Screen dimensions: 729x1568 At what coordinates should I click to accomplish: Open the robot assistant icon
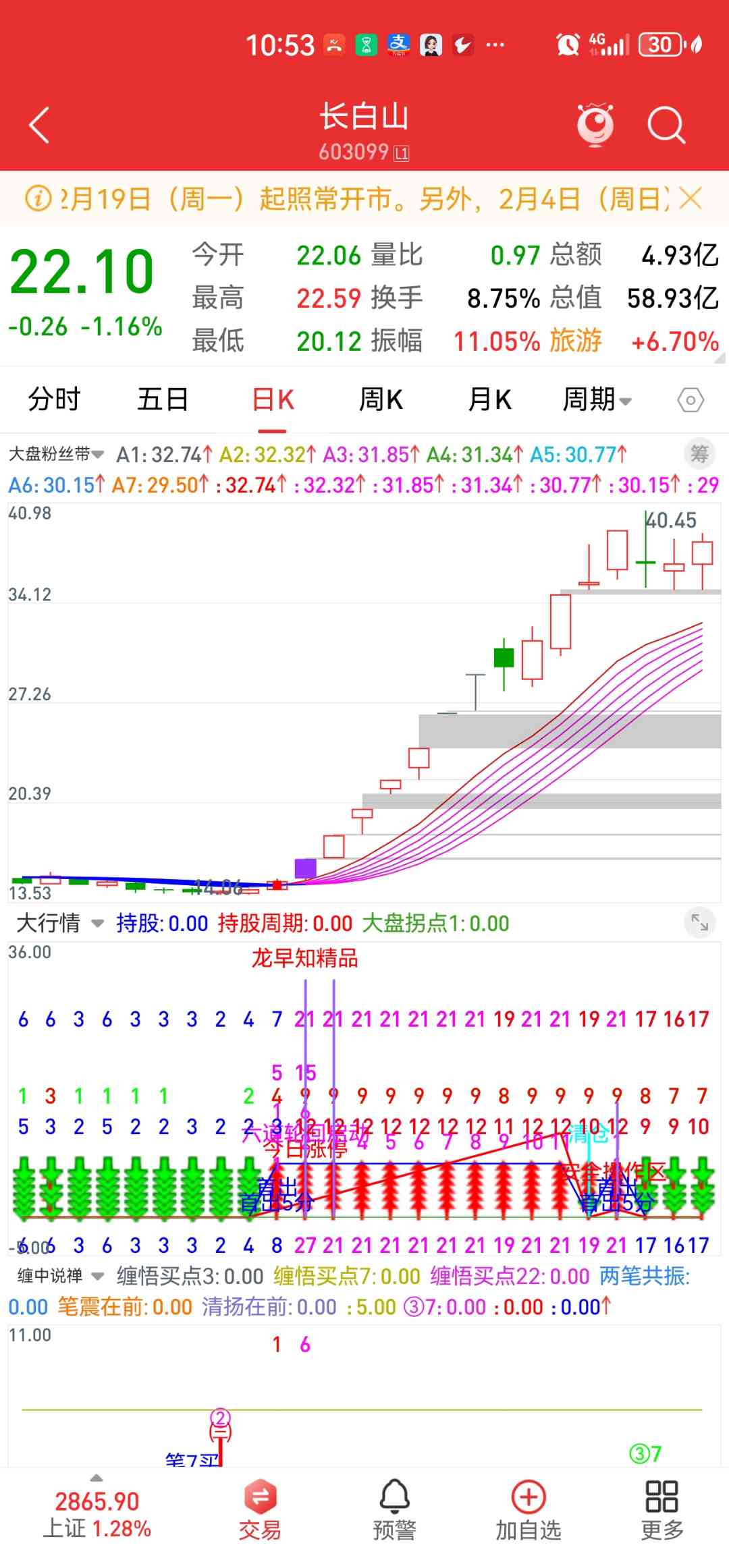click(595, 125)
